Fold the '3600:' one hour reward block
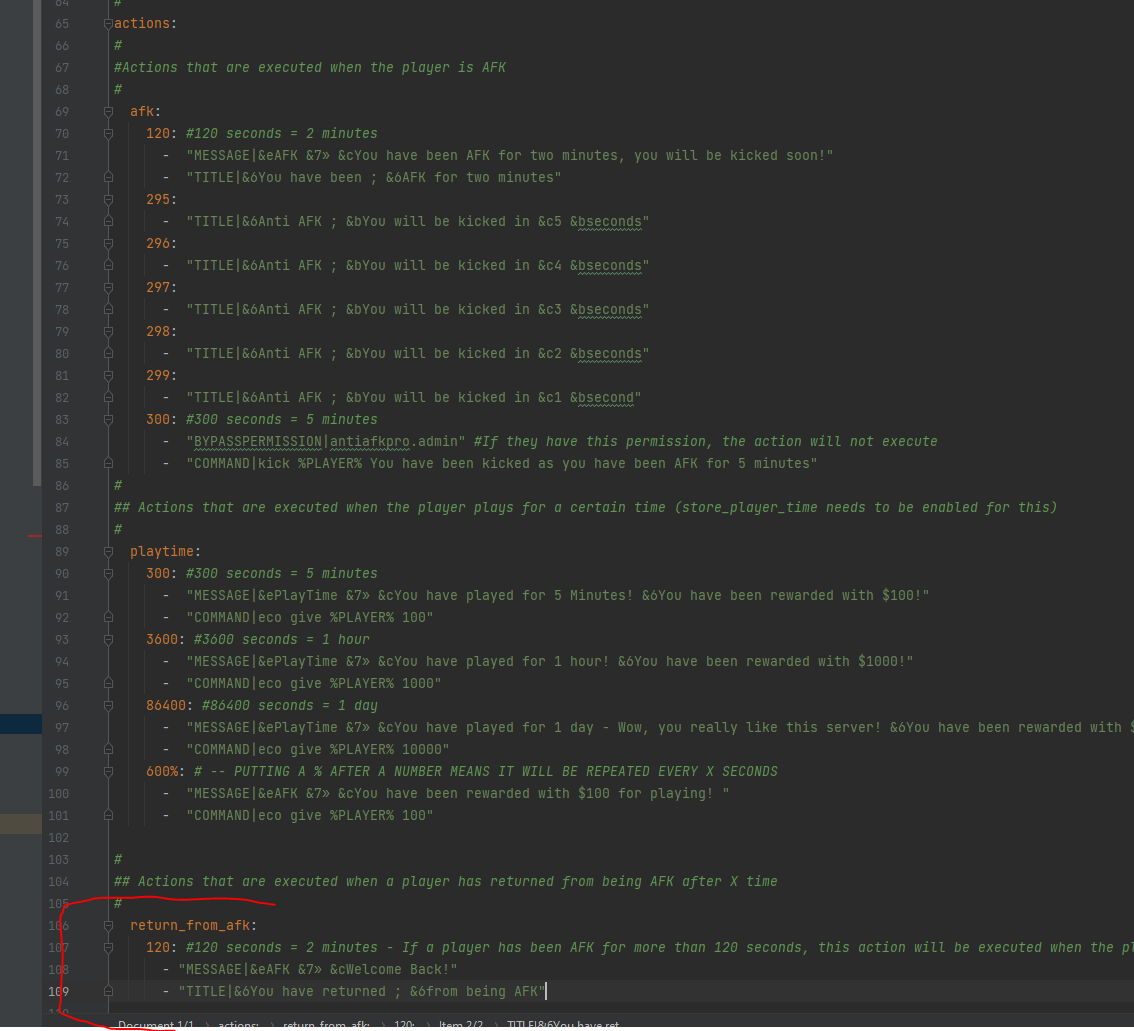This screenshot has width=1134, height=1031. 108,640
